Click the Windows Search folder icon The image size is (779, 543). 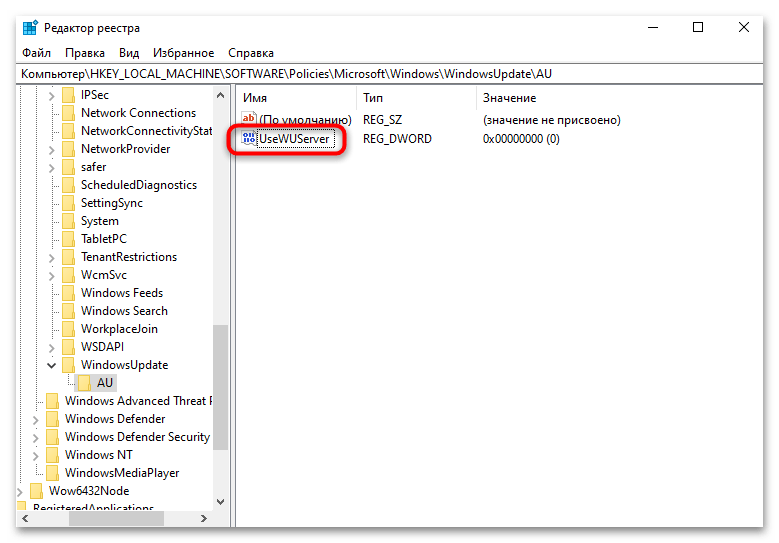pyautogui.click(x=69, y=311)
